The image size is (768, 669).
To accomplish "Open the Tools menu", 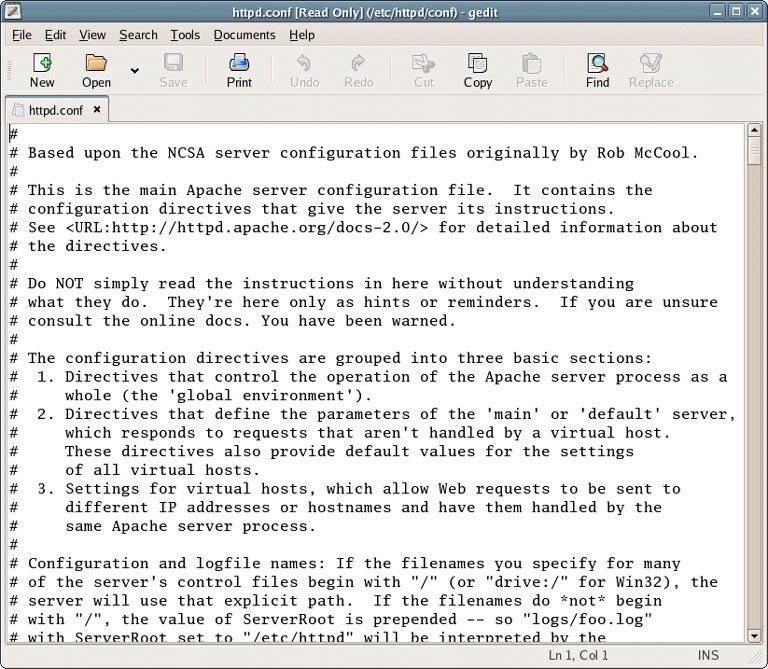I will [185, 35].
